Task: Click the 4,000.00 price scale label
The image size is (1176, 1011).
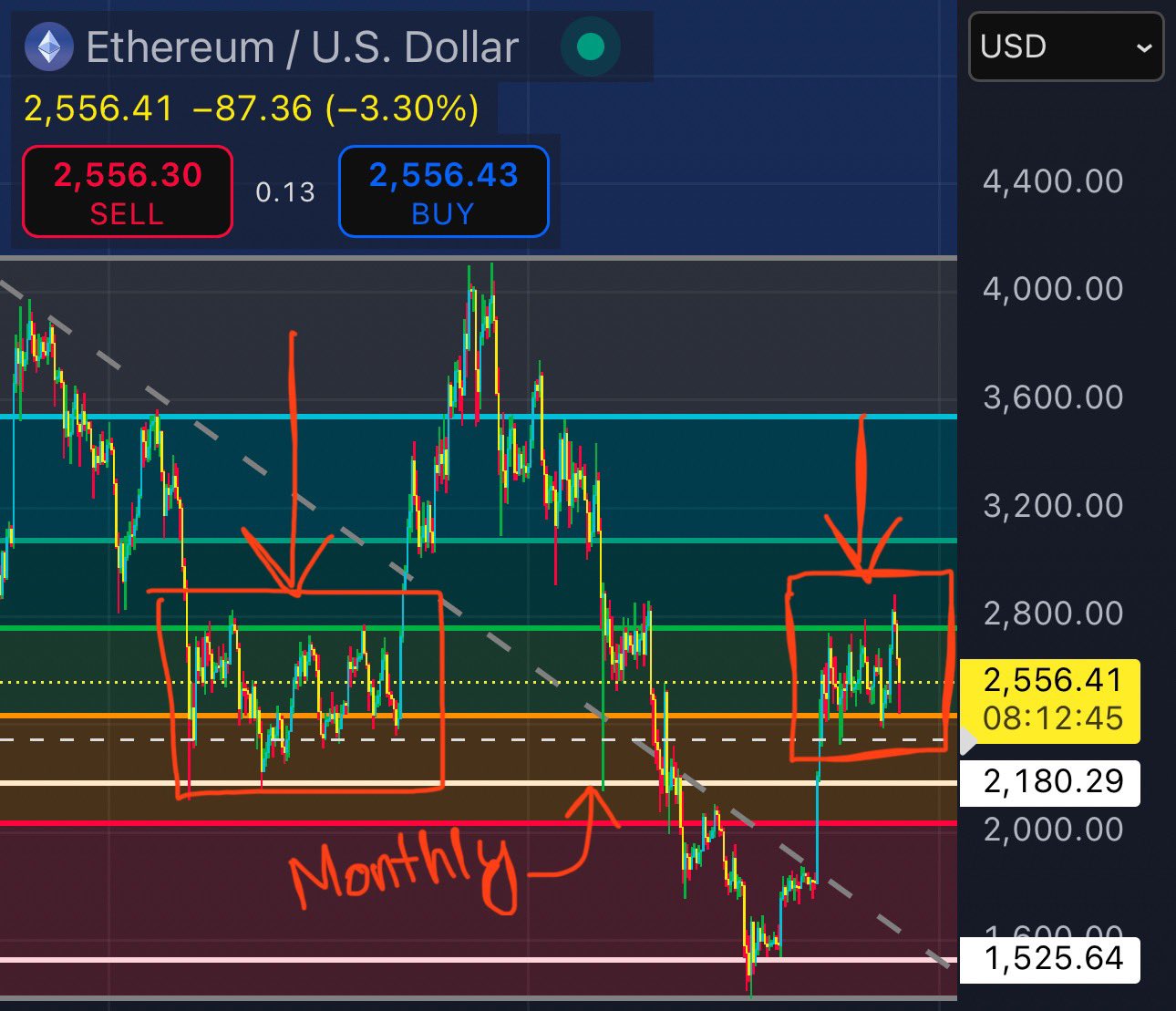Action: [x=1053, y=289]
